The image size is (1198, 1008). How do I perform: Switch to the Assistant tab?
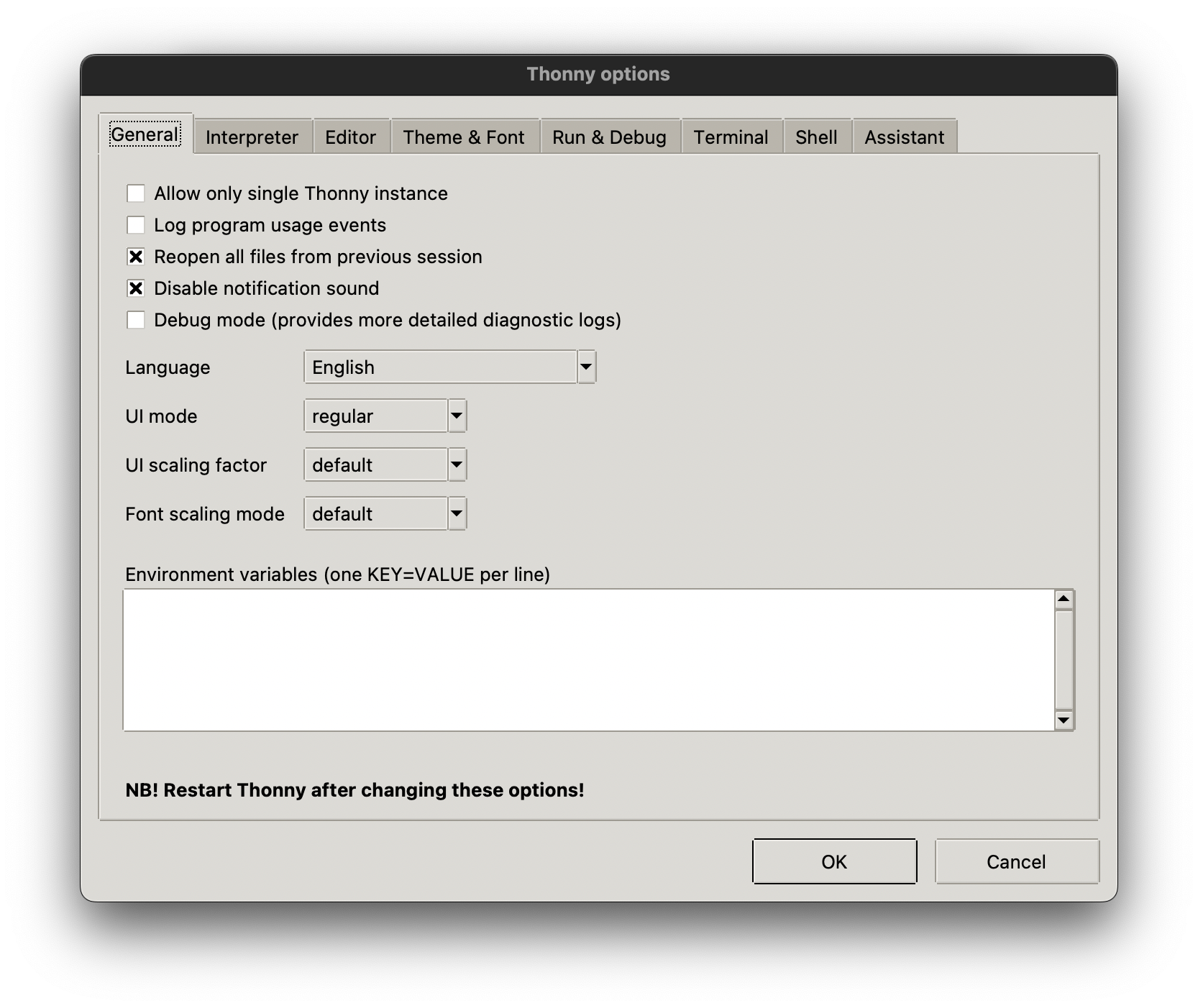(x=904, y=137)
